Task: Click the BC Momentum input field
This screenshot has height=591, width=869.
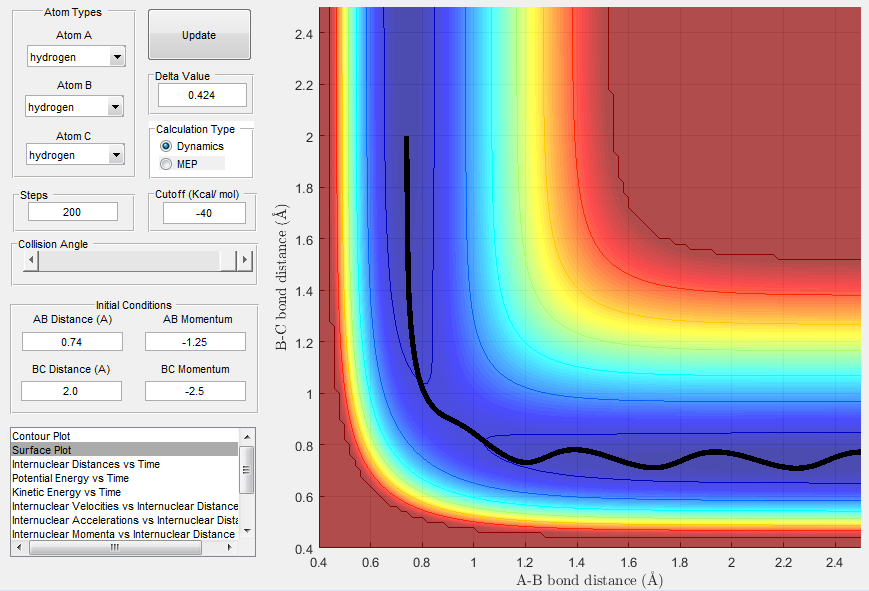Action: pos(195,391)
